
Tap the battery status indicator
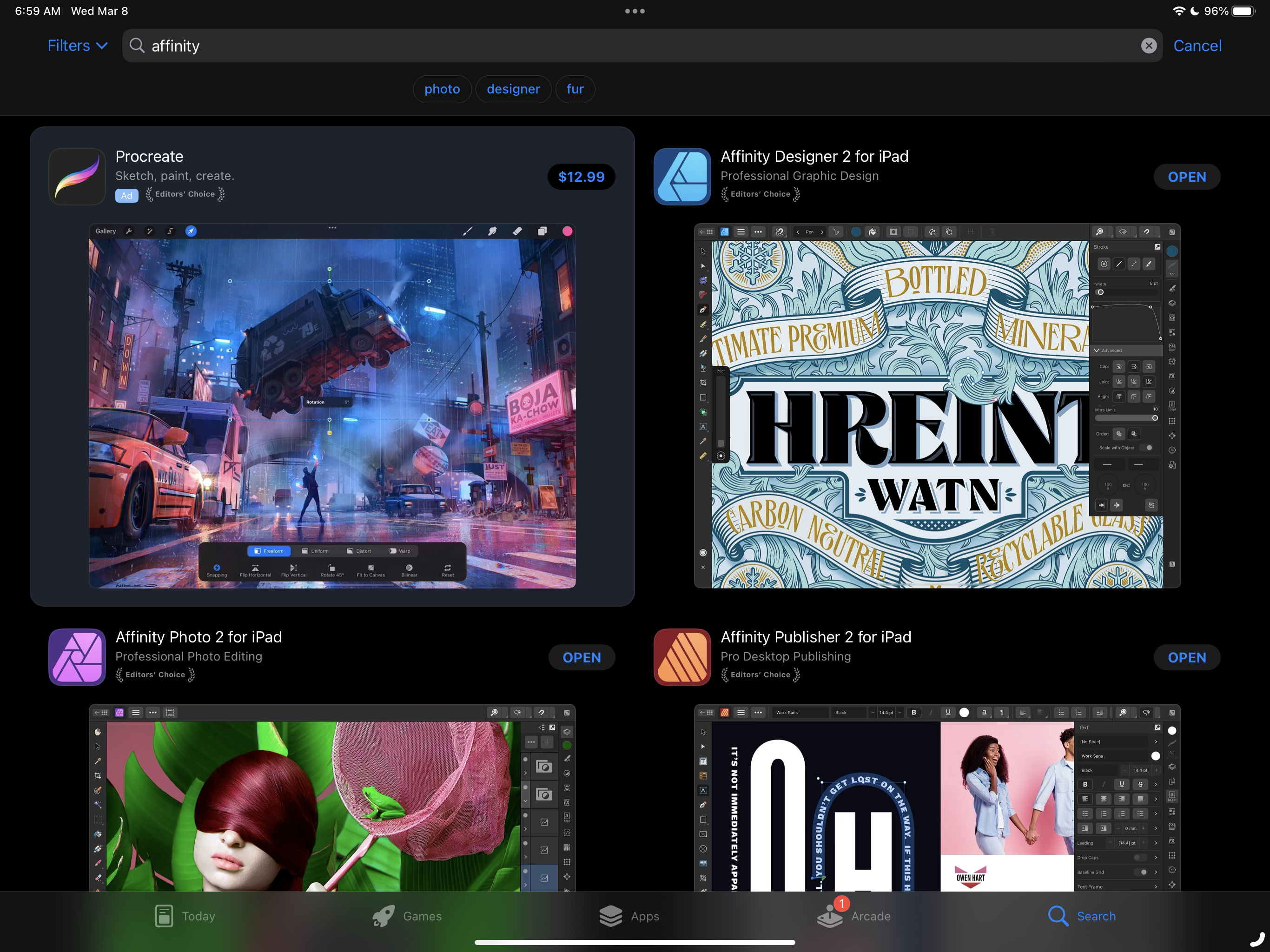click(x=1244, y=11)
